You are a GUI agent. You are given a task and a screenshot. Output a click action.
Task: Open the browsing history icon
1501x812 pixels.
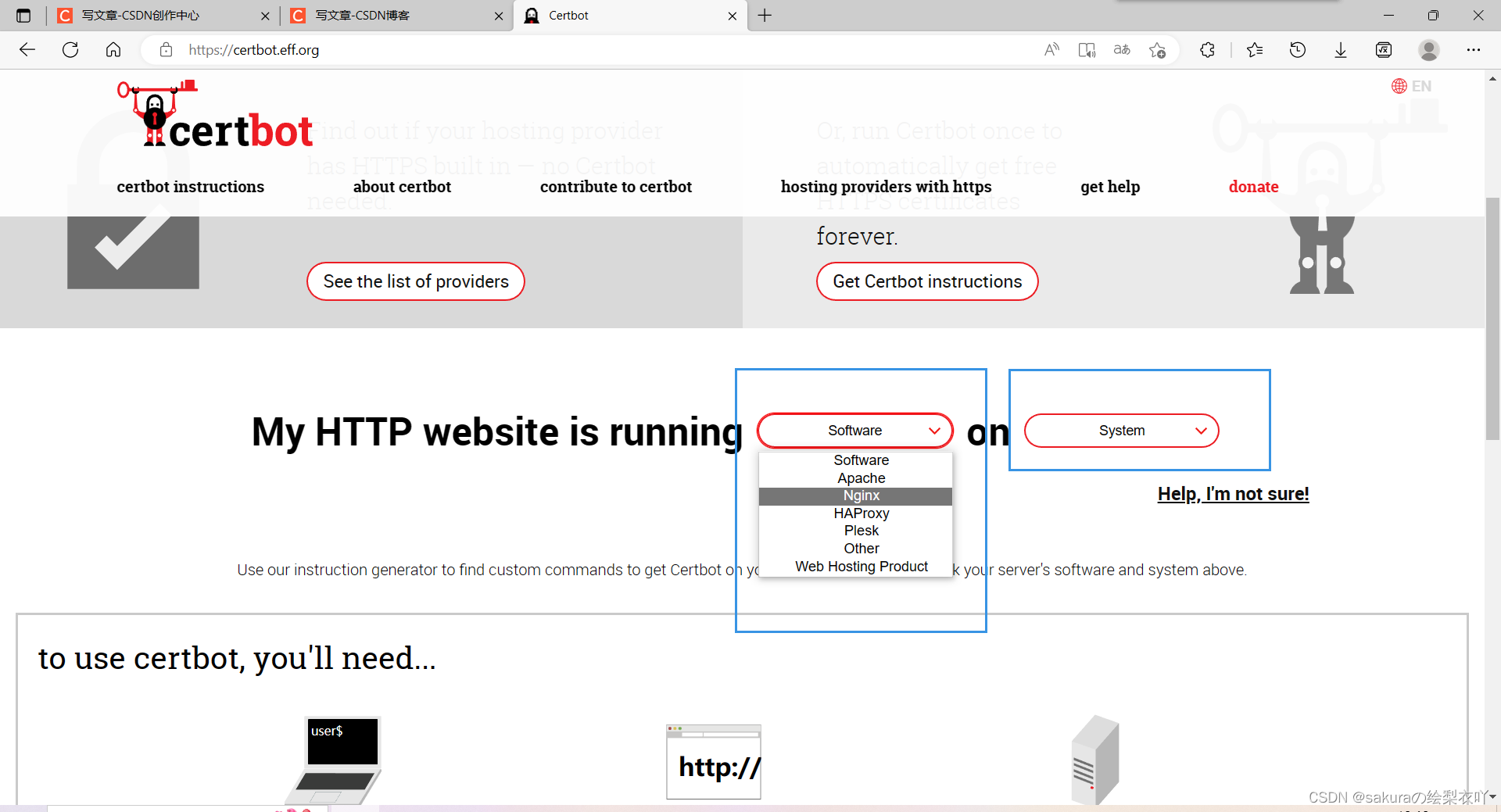pos(1298,50)
